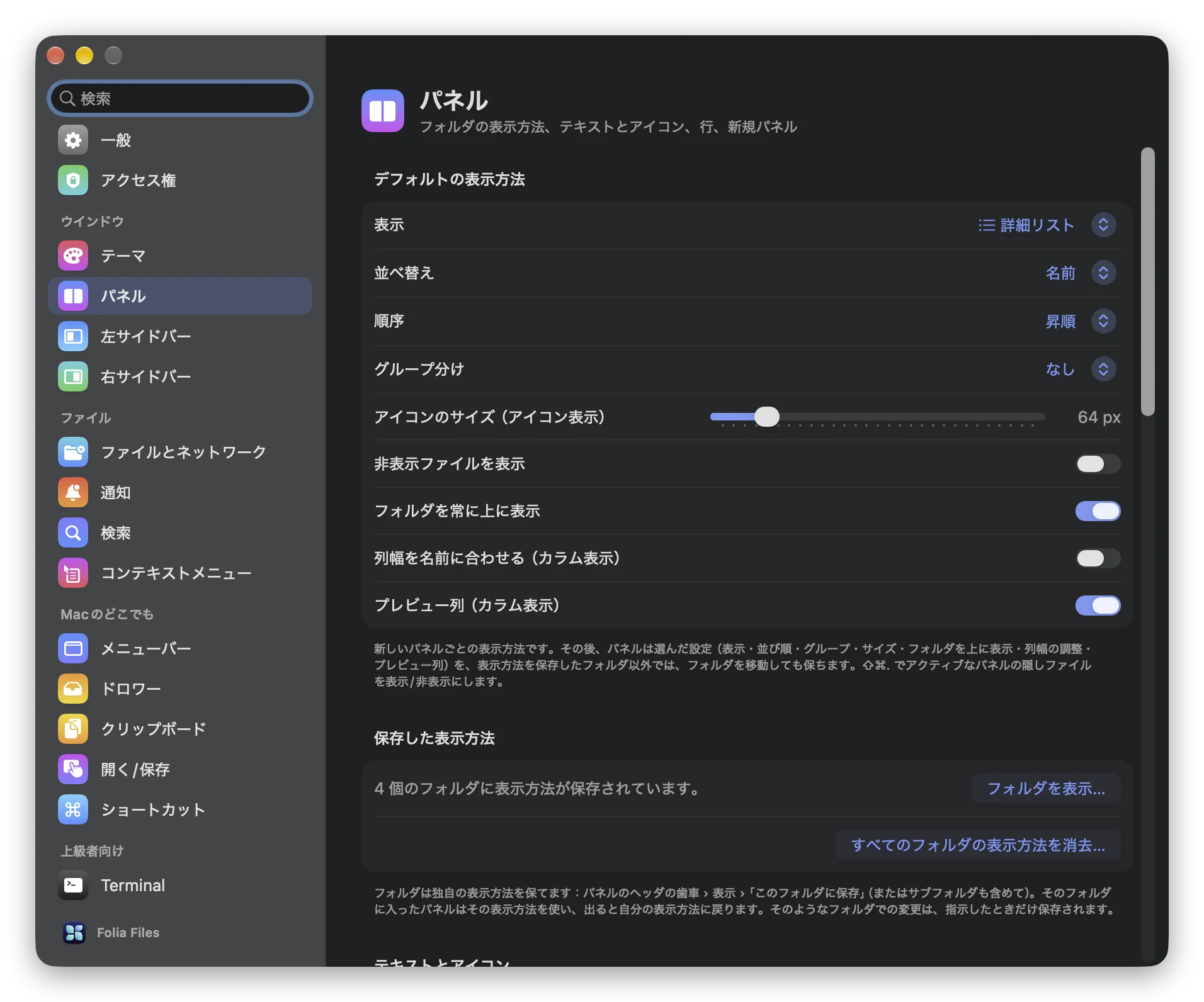Click the ドロワー tray icon

coord(73,689)
